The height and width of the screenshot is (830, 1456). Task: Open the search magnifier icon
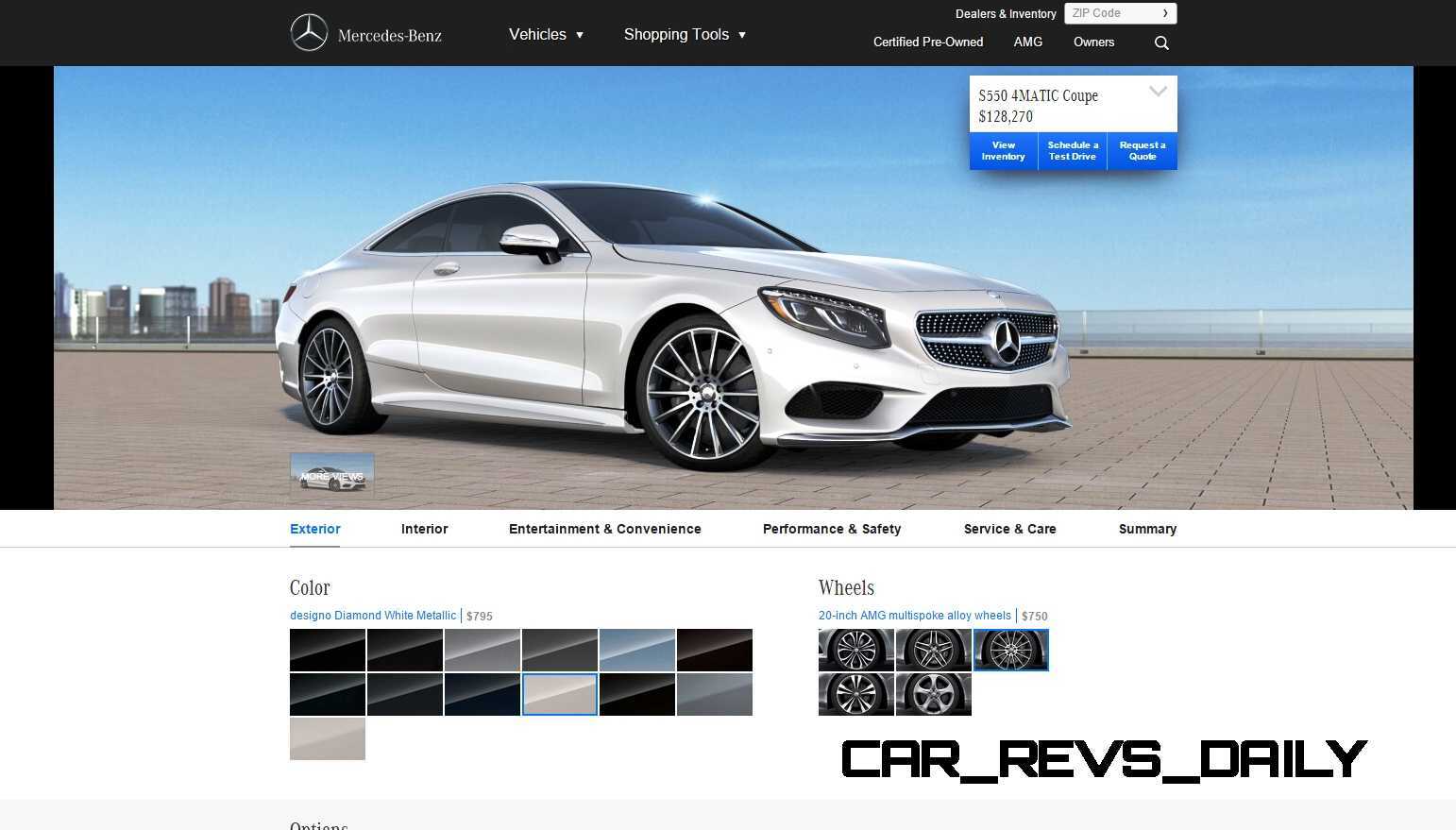pyautogui.click(x=1161, y=42)
